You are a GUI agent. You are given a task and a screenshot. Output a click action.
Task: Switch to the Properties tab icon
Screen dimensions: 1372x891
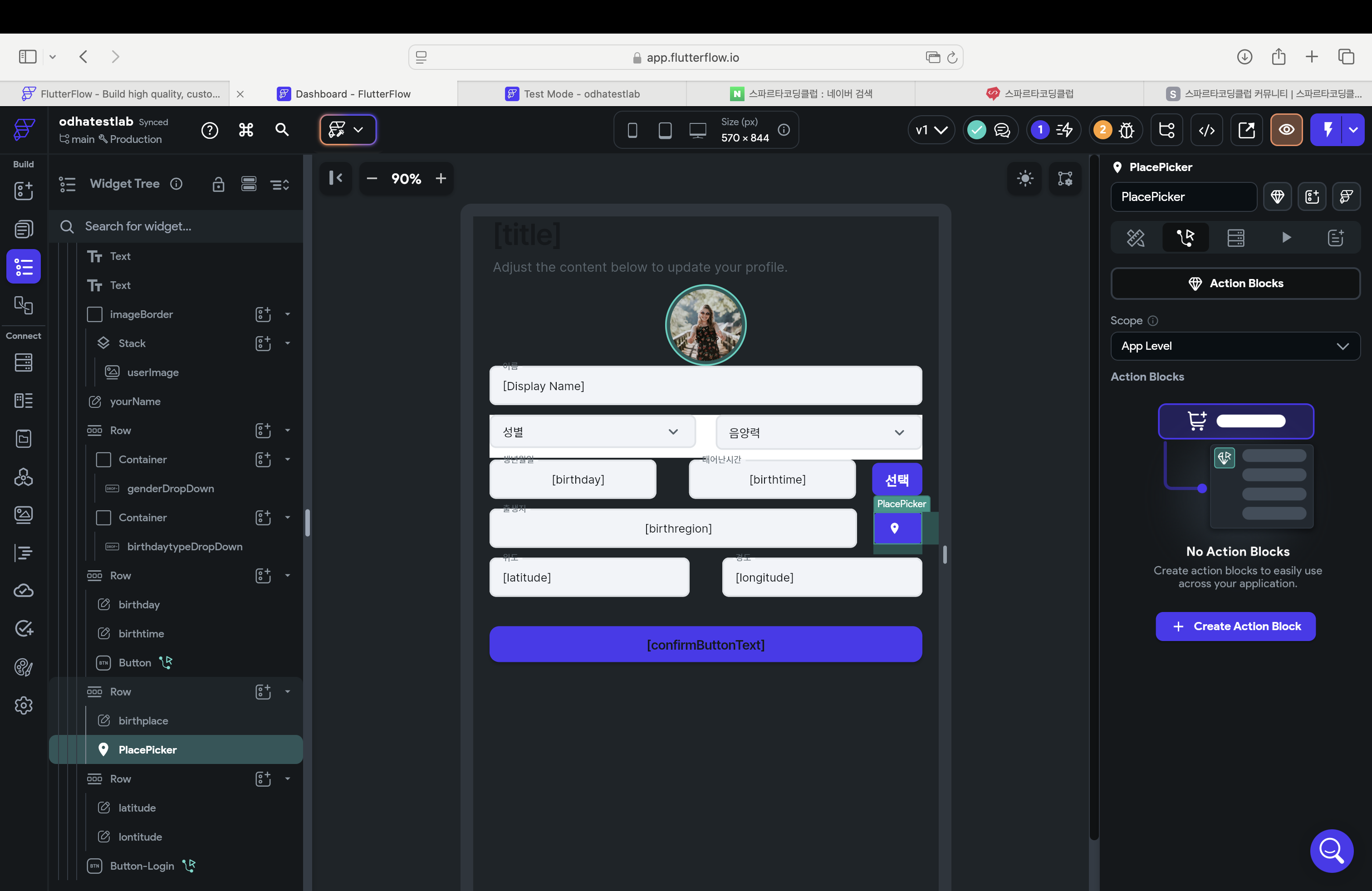pos(1136,237)
